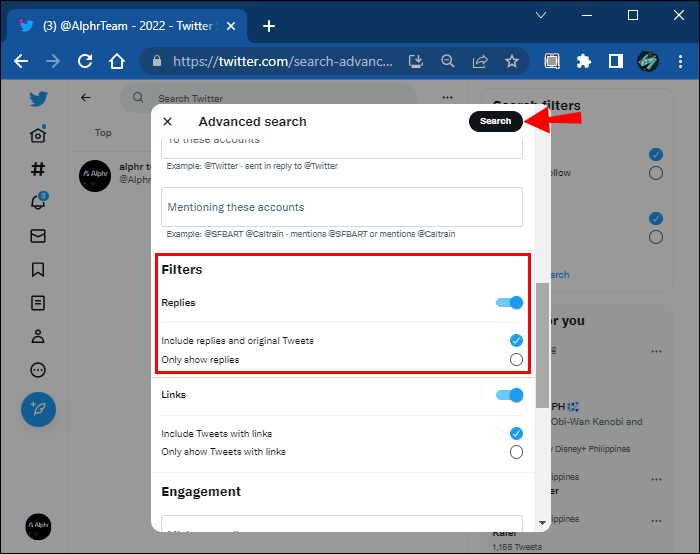This screenshot has width=700, height=554.
Task: Select Include Tweets with links
Action: (x=516, y=433)
